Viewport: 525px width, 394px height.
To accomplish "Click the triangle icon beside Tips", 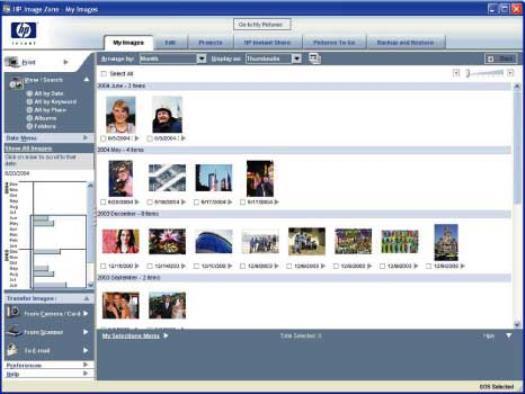I will click(x=509, y=335).
